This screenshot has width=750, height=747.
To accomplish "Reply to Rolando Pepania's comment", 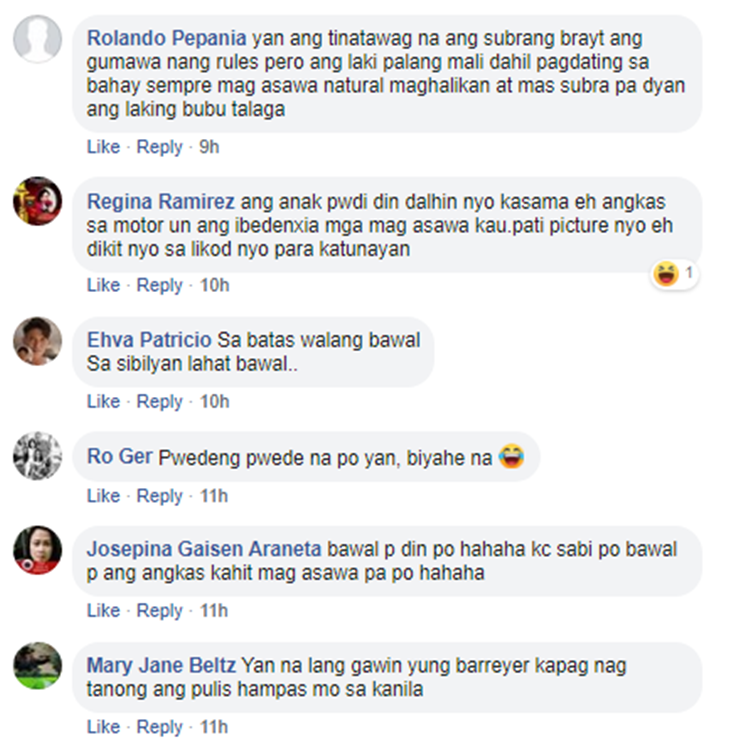I will pyautogui.click(x=160, y=147).
